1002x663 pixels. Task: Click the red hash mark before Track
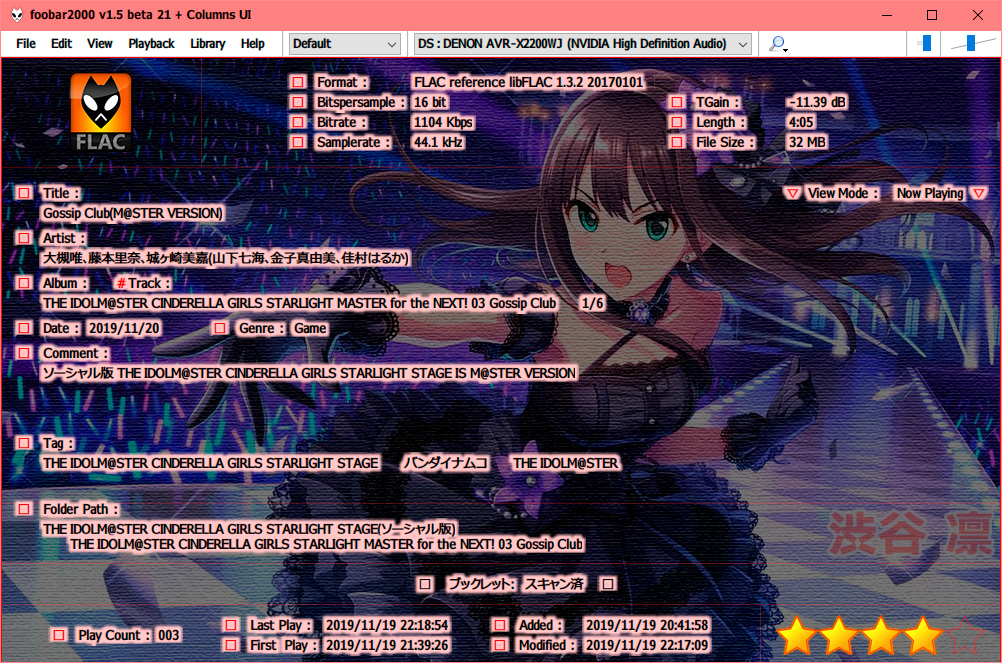pyautogui.click(x=121, y=283)
